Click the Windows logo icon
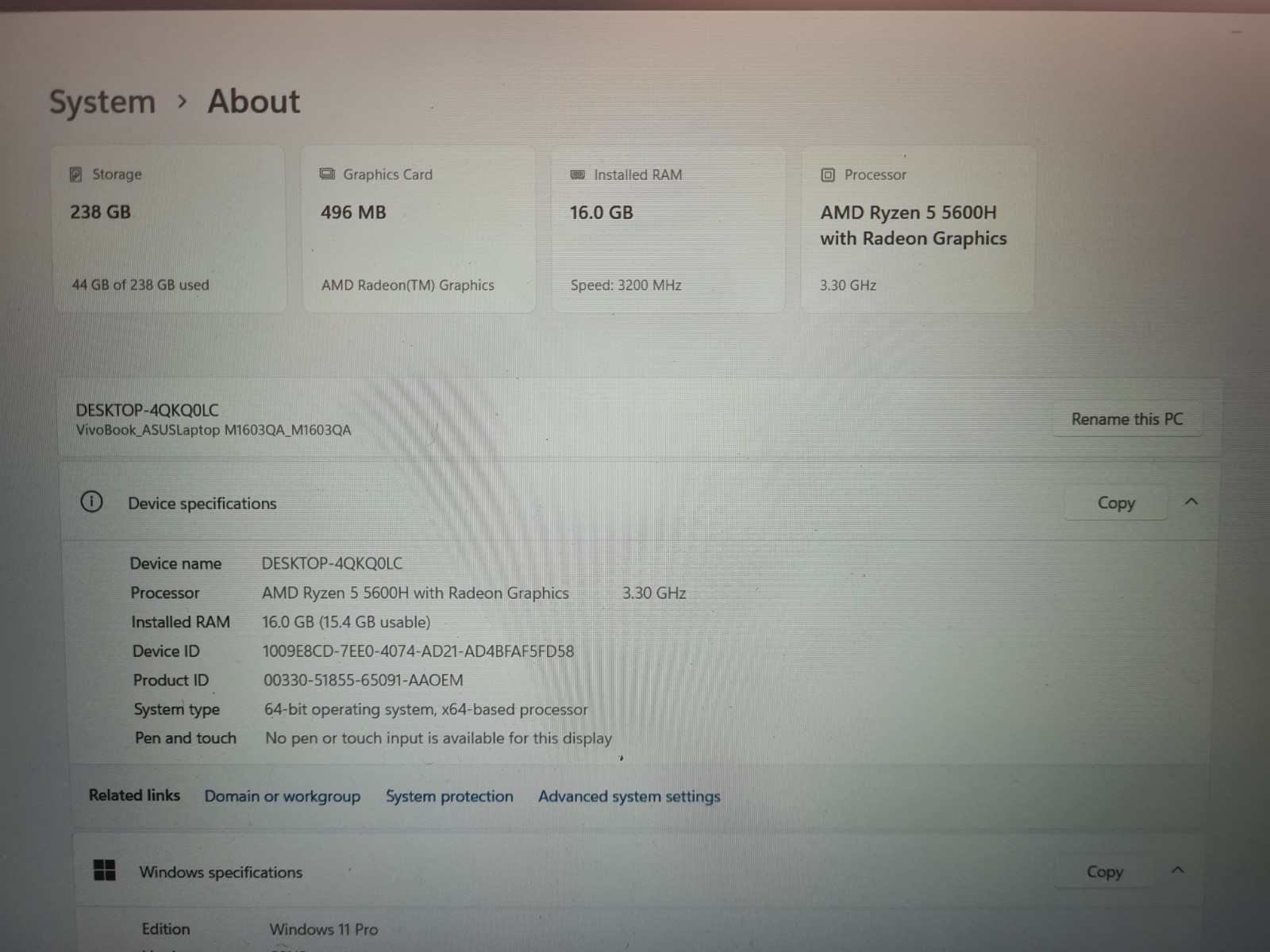The image size is (1270, 952). coord(104,870)
